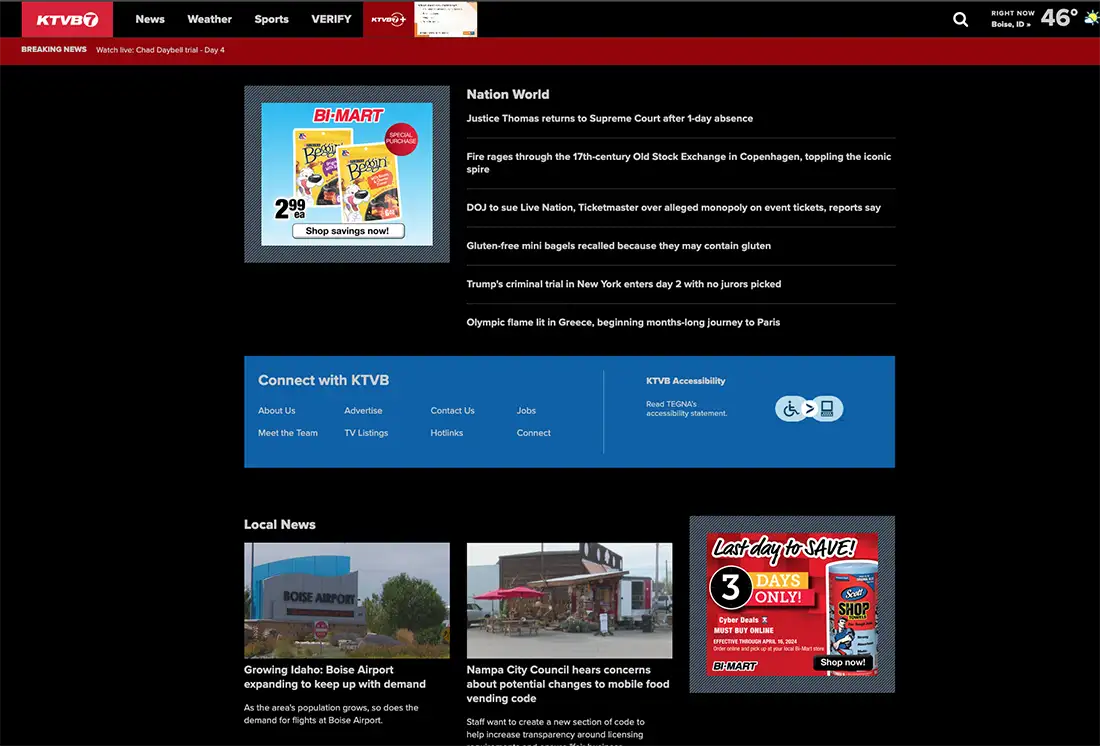Open Olympic flame lit in Greece story
1100x746 pixels.
[x=623, y=322]
